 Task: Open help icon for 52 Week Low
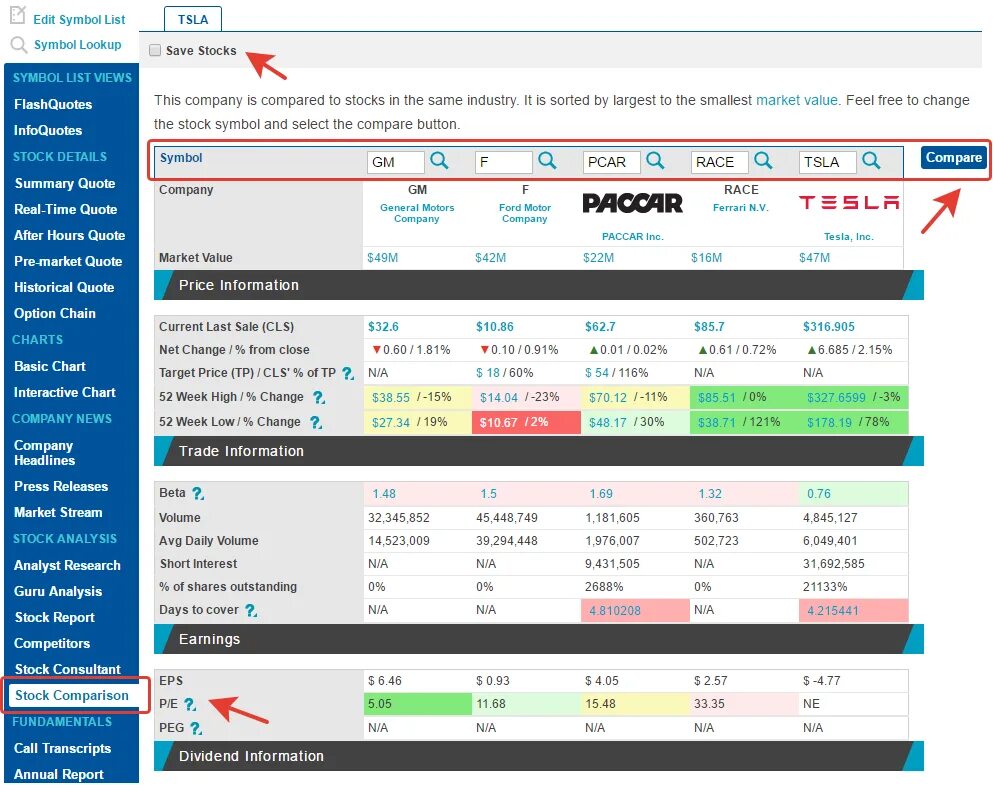pyautogui.click(x=315, y=422)
